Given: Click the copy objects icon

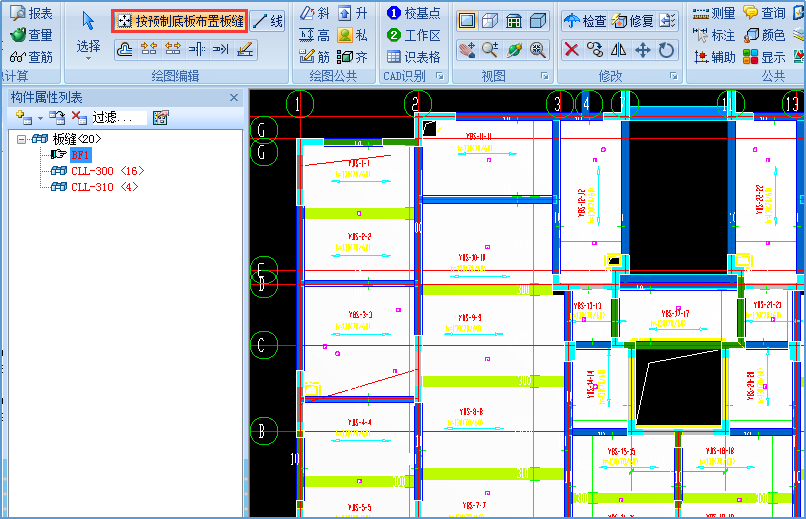Looking at the screenshot, I should 595,50.
